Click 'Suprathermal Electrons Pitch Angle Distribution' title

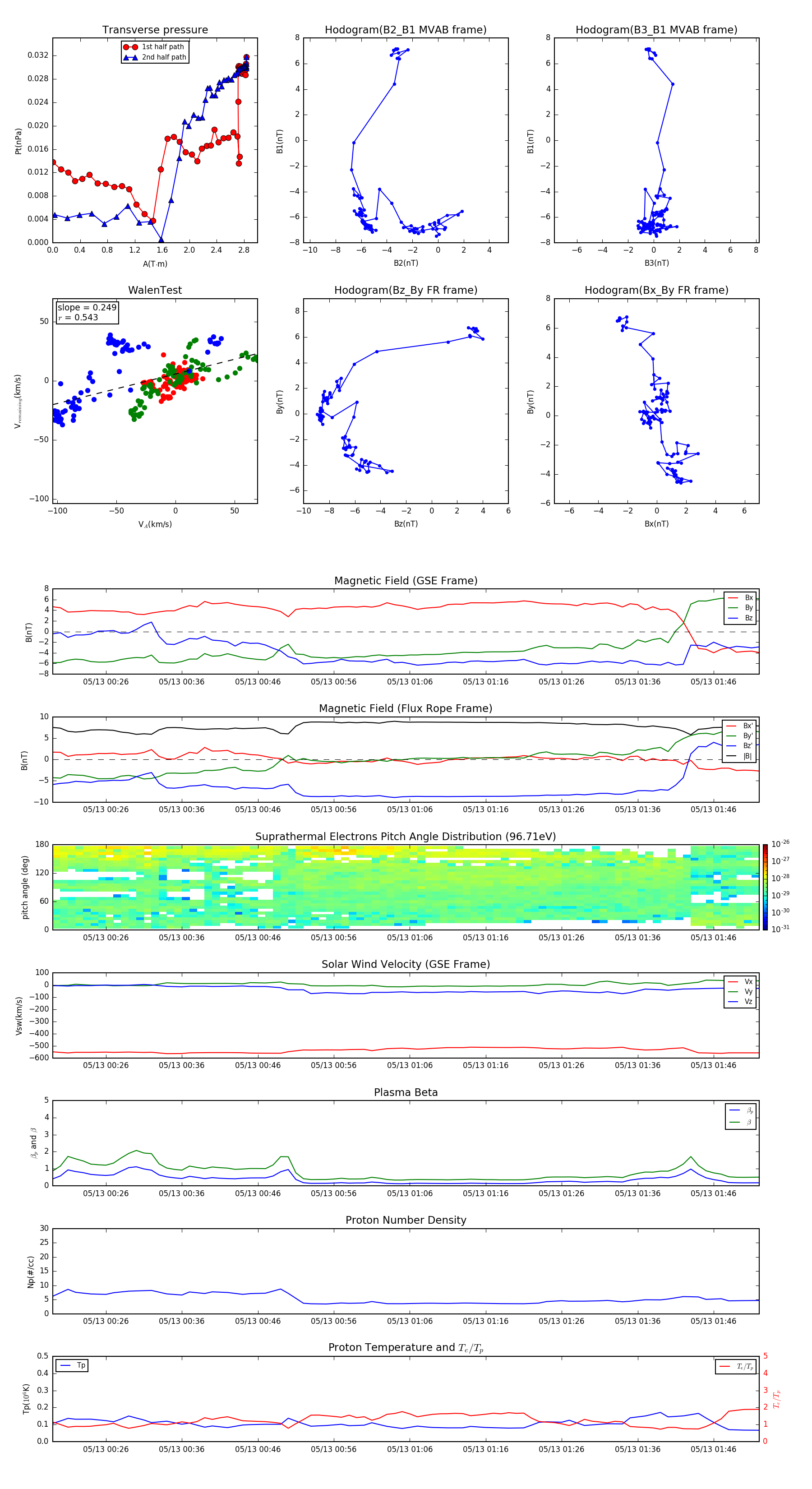406,837
